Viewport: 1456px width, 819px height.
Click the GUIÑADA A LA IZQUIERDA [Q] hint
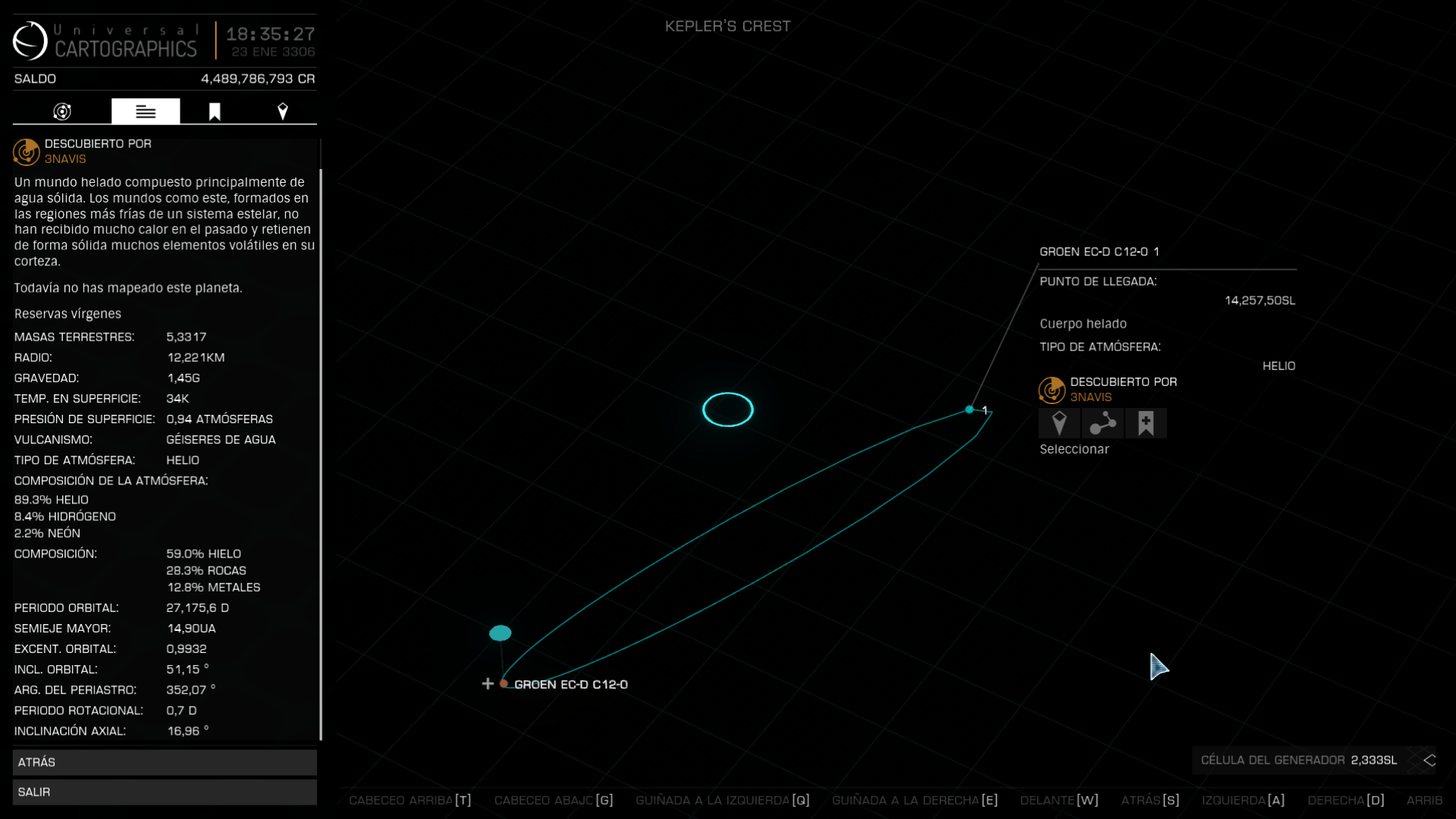[723, 800]
